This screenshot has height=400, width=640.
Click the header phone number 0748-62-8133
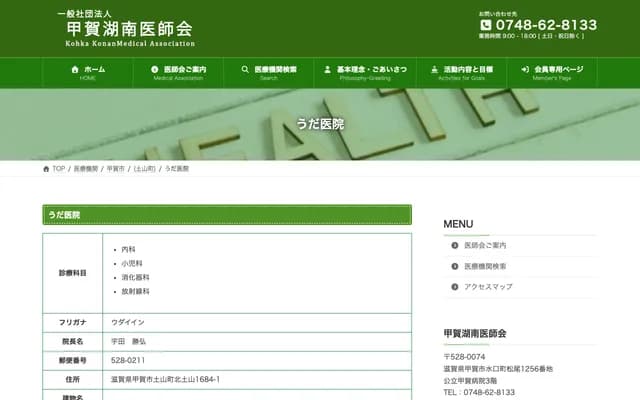[546, 25]
